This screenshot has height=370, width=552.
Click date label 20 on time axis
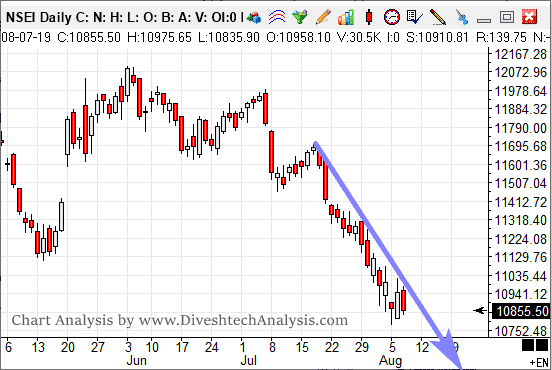click(x=68, y=347)
